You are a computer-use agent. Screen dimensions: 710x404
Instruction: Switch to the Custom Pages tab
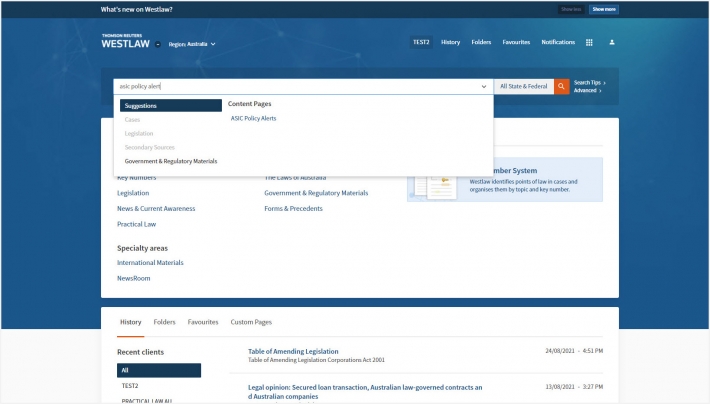click(x=251, y=322)
